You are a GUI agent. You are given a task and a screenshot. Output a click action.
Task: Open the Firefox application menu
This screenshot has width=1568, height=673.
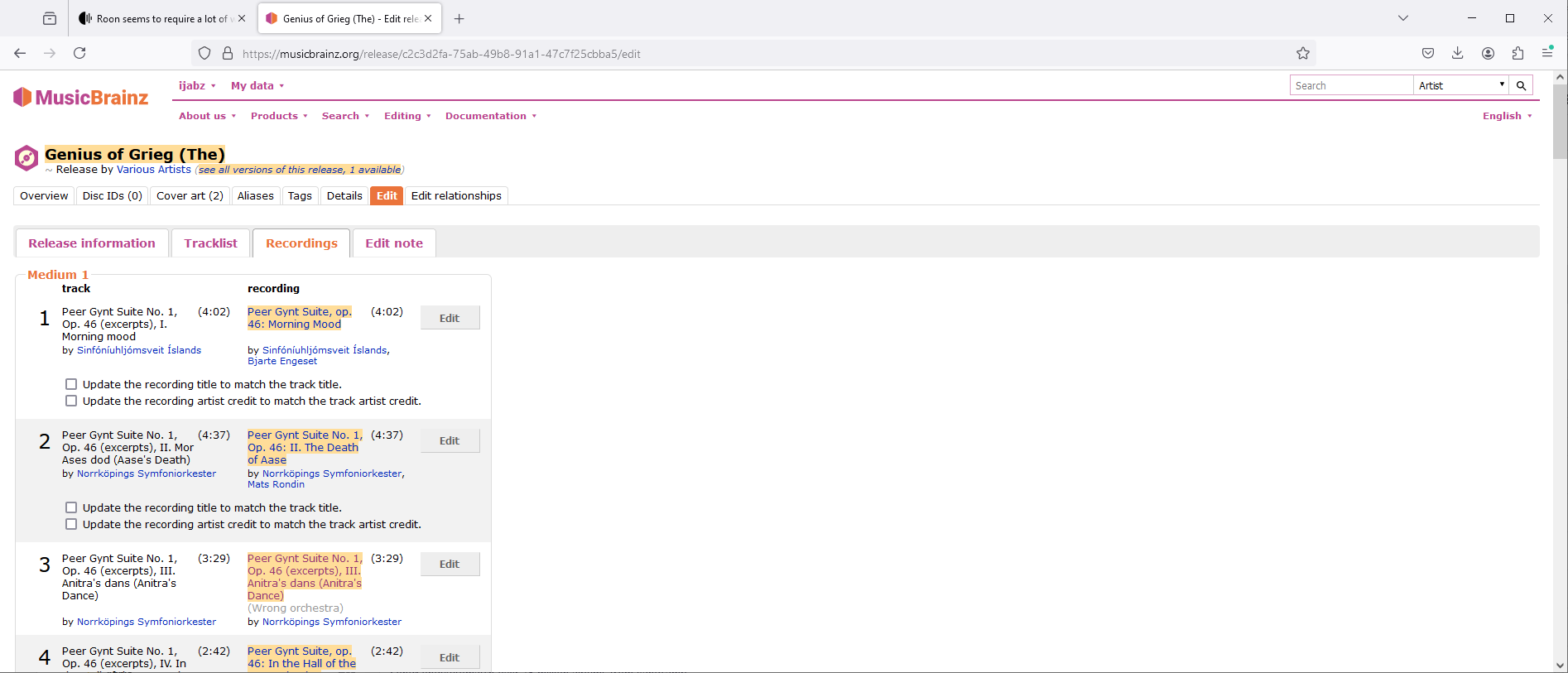(x=1547, y=53)
